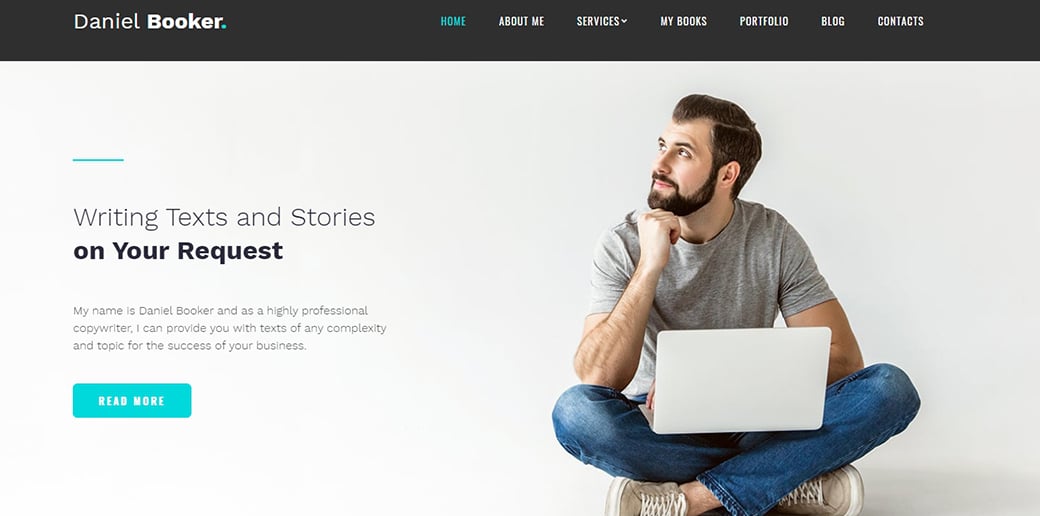
Task: Select the 'Writing Texts and Stories' heading
Action: [224, 218]
